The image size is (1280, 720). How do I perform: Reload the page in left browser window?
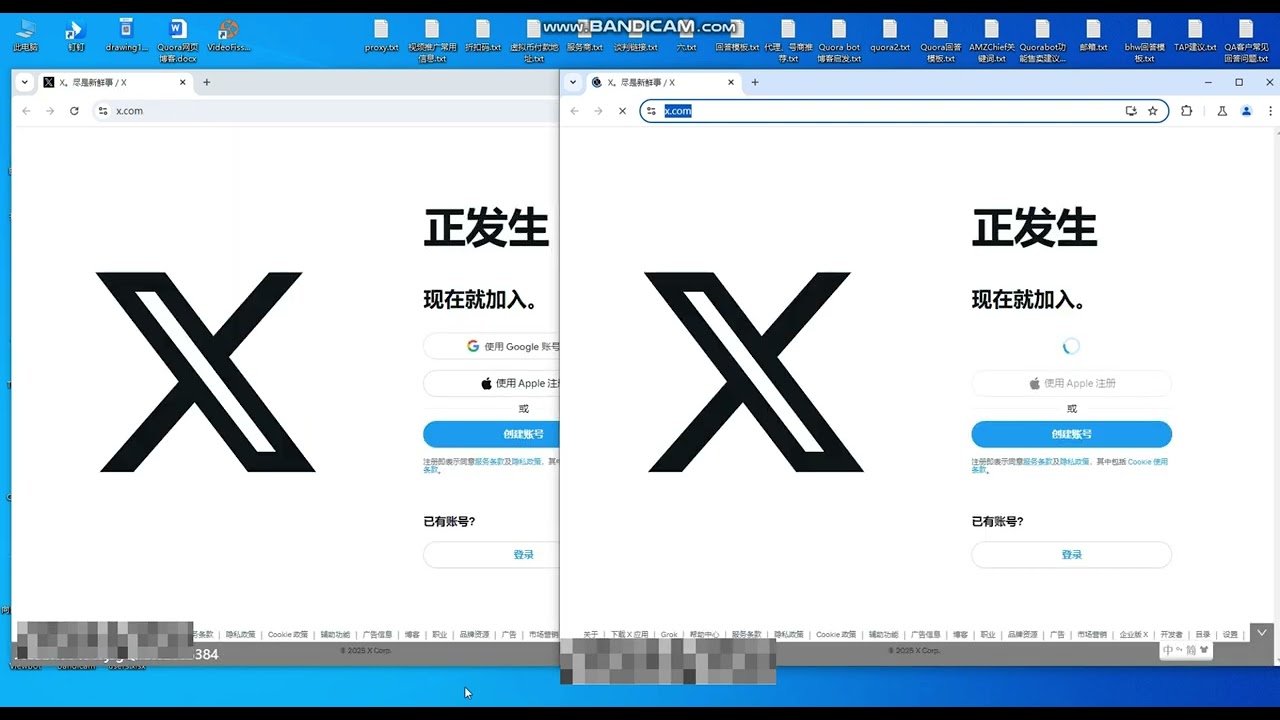[x=74, y=111]
